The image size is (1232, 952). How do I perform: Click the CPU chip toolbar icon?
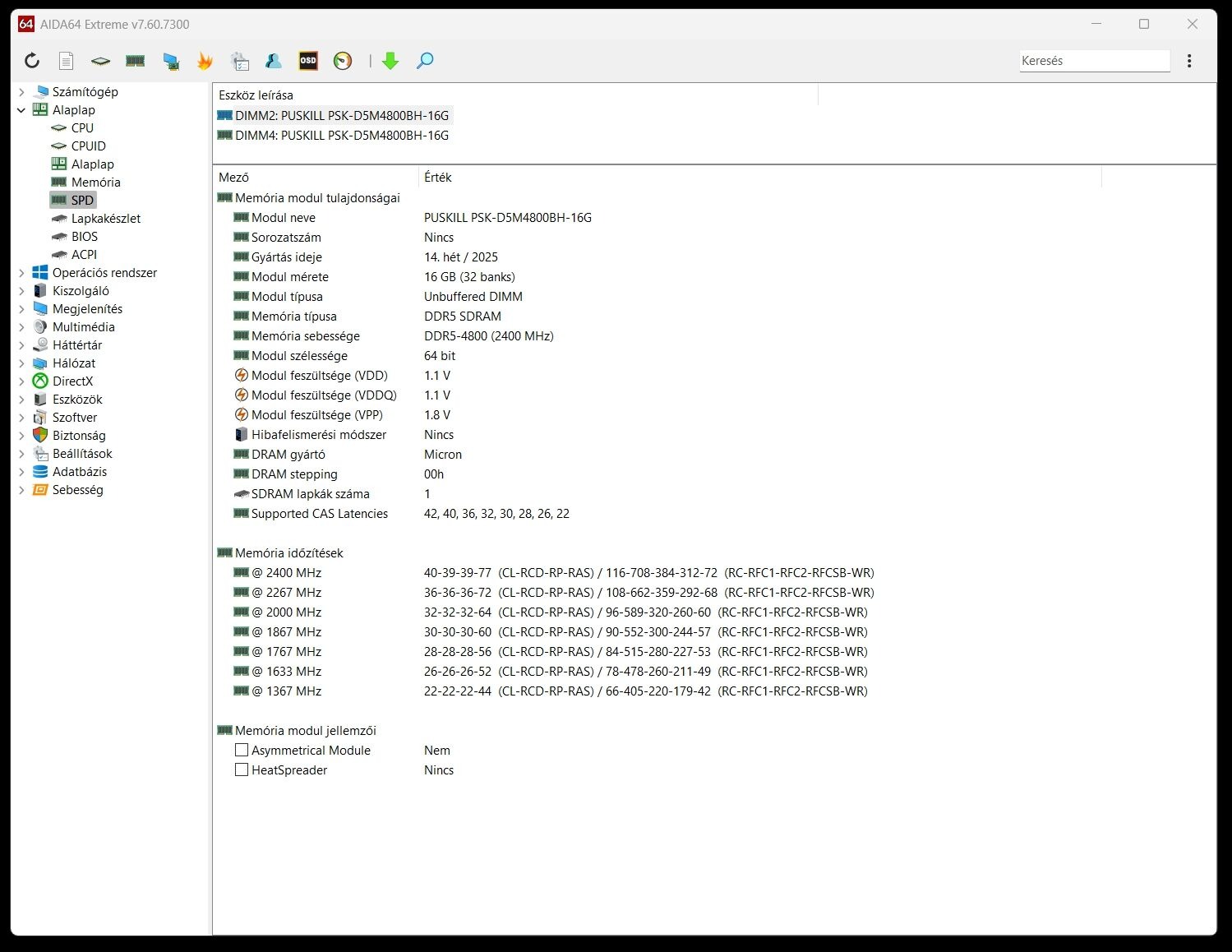point(100,60)
